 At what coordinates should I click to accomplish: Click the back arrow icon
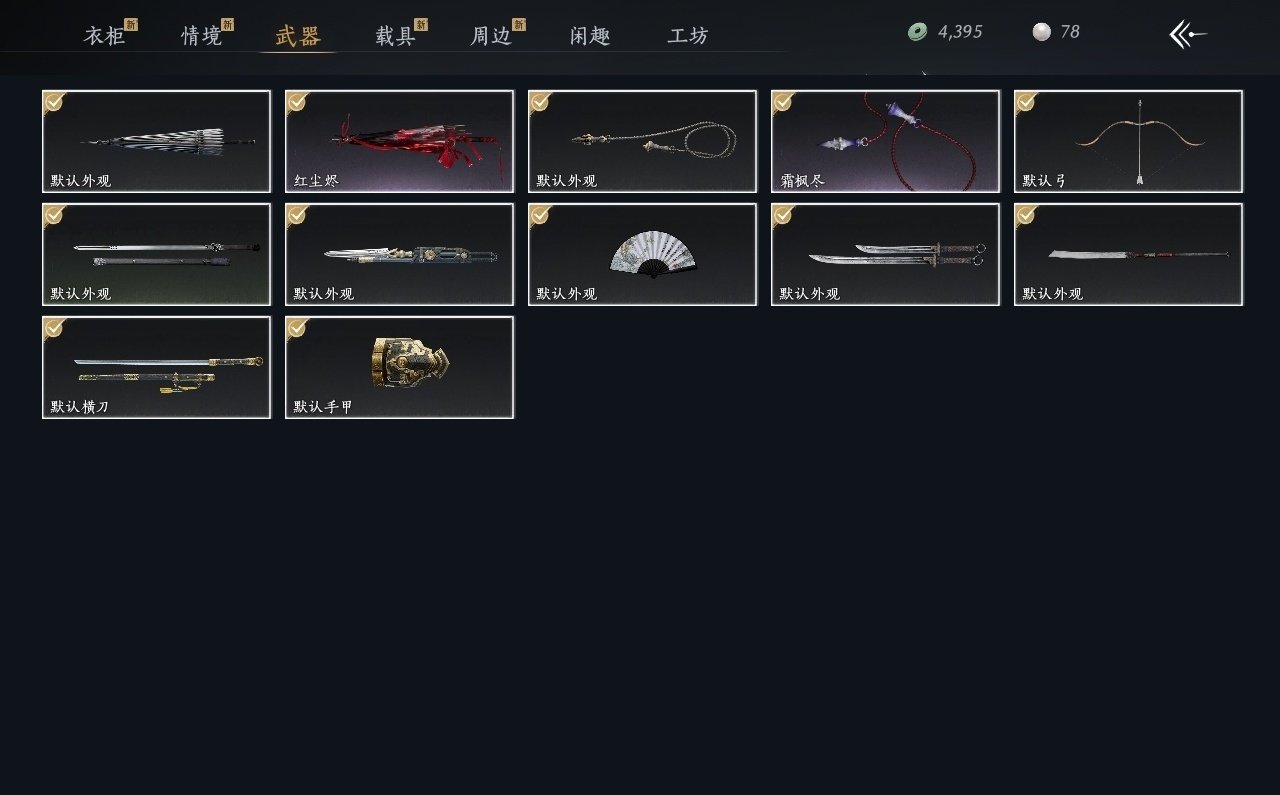(1188, 35)
